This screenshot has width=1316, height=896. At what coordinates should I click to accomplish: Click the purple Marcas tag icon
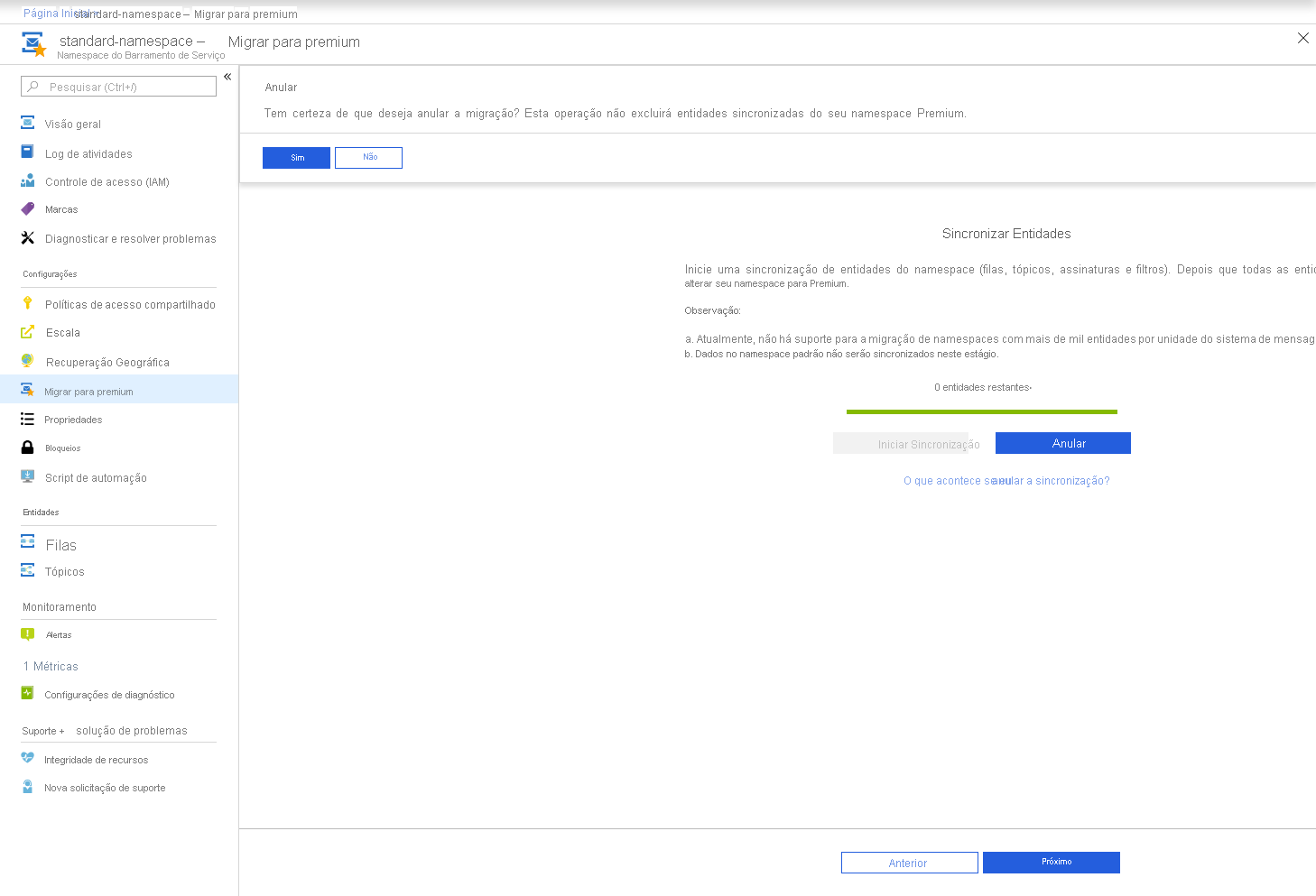28,209
